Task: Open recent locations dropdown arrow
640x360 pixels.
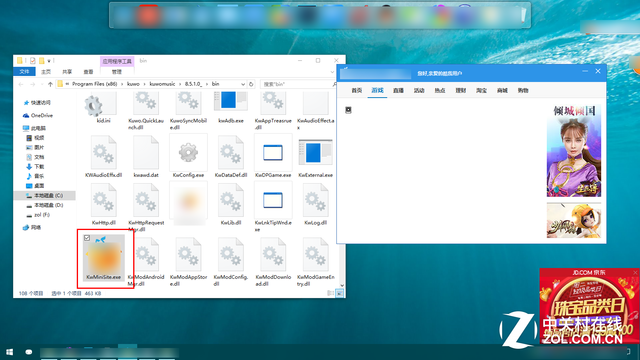Action: click(x=42, y=84)
